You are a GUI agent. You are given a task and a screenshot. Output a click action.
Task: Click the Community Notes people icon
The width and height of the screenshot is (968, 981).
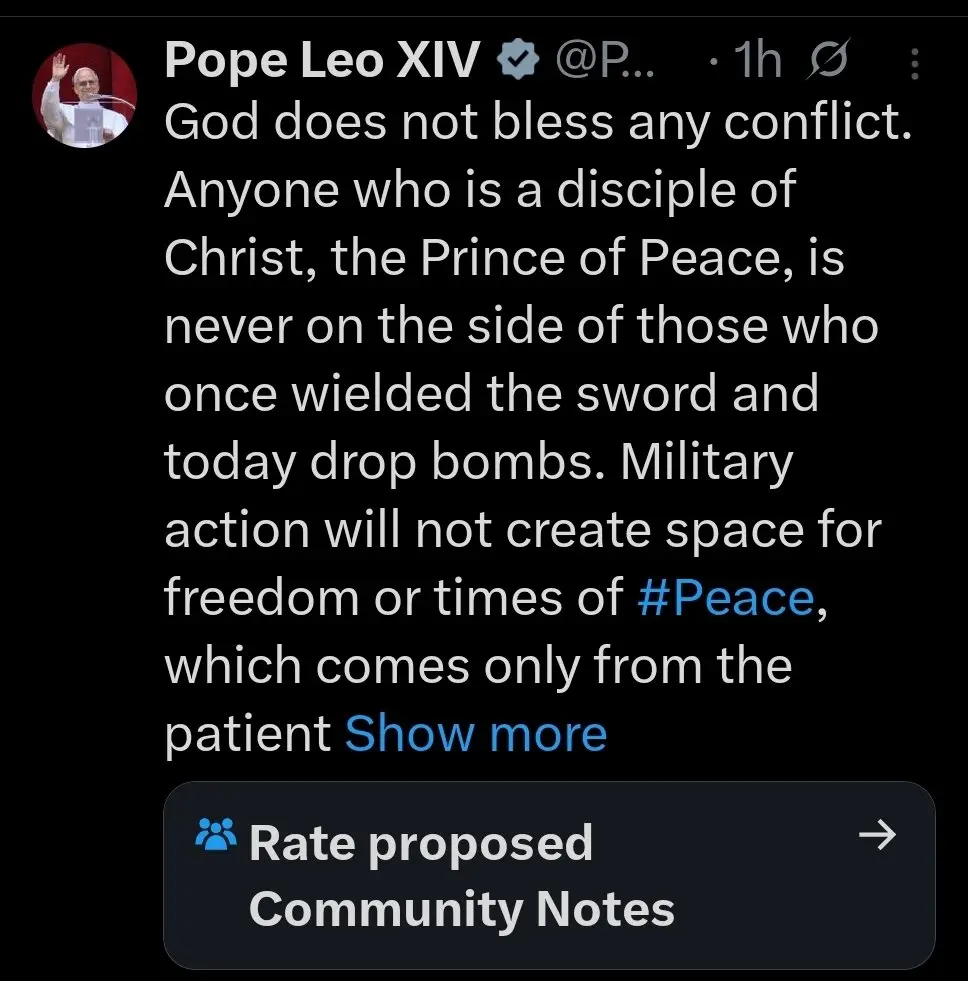tap(216, 834)
